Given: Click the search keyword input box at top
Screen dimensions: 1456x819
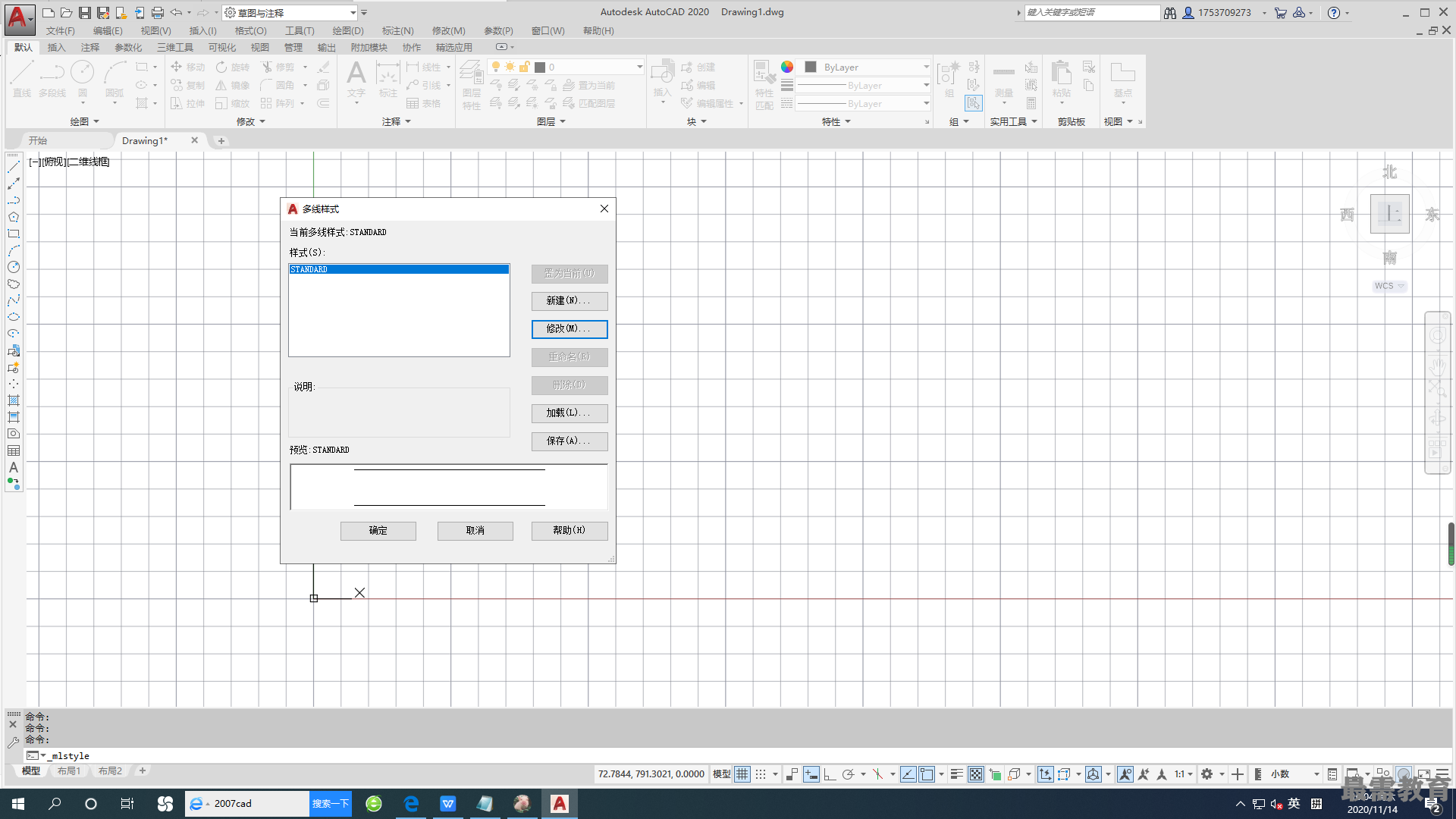Looking at the screenshot, I should [1092, 12].
